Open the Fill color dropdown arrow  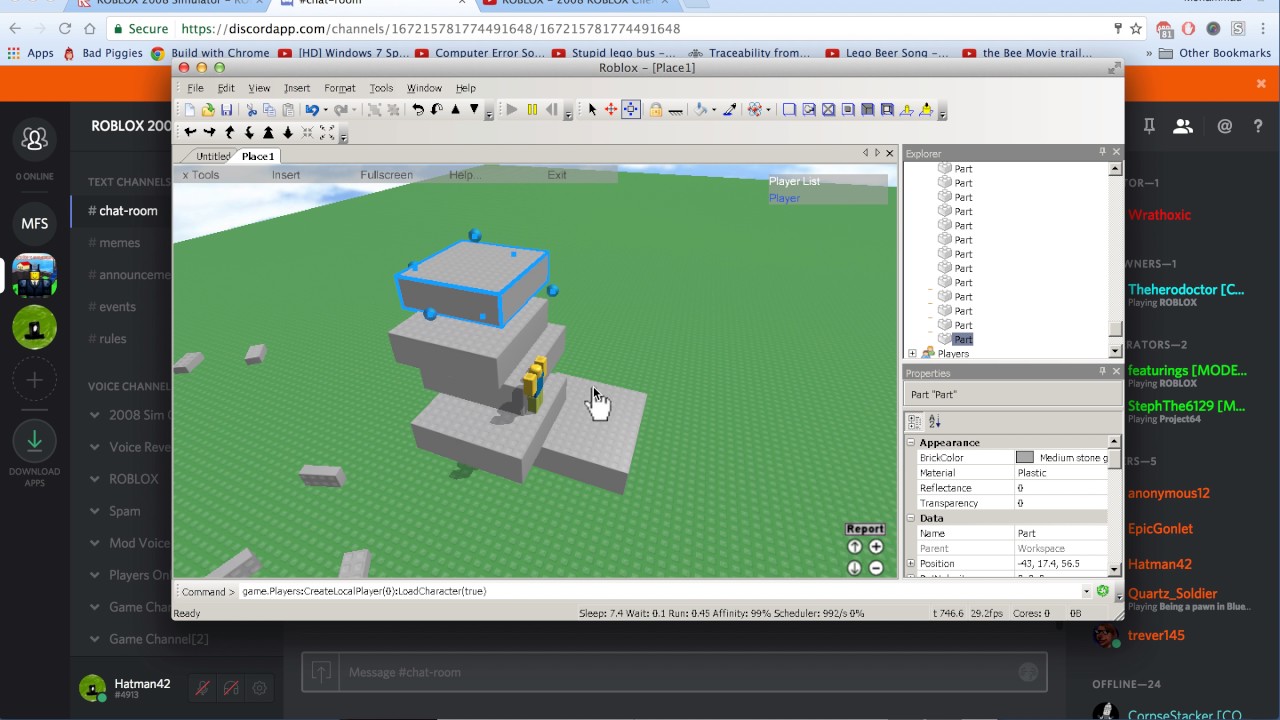point(714,110)
